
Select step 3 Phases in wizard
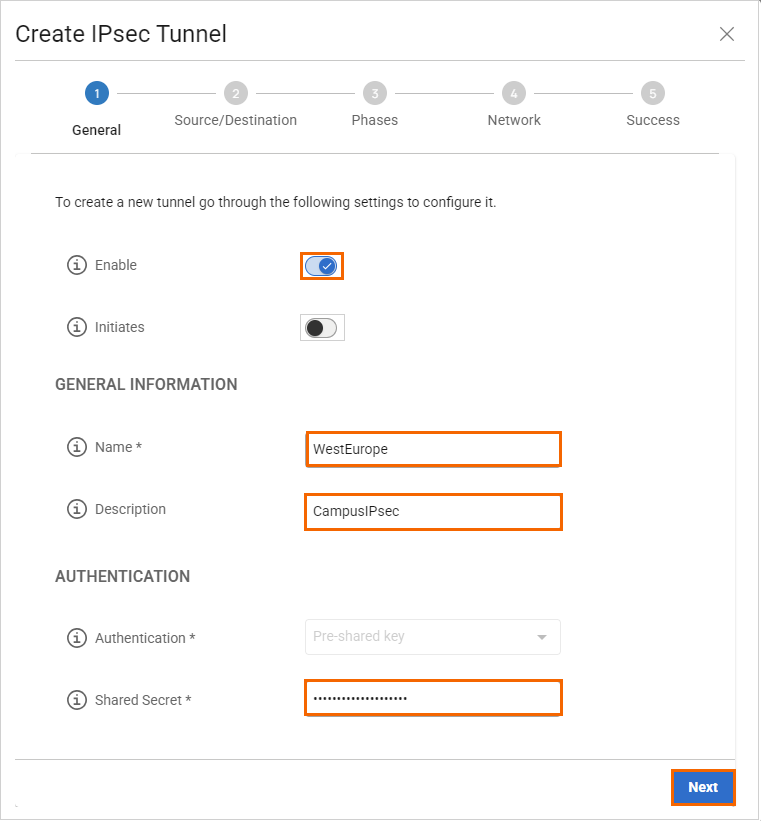pos(375,94)
